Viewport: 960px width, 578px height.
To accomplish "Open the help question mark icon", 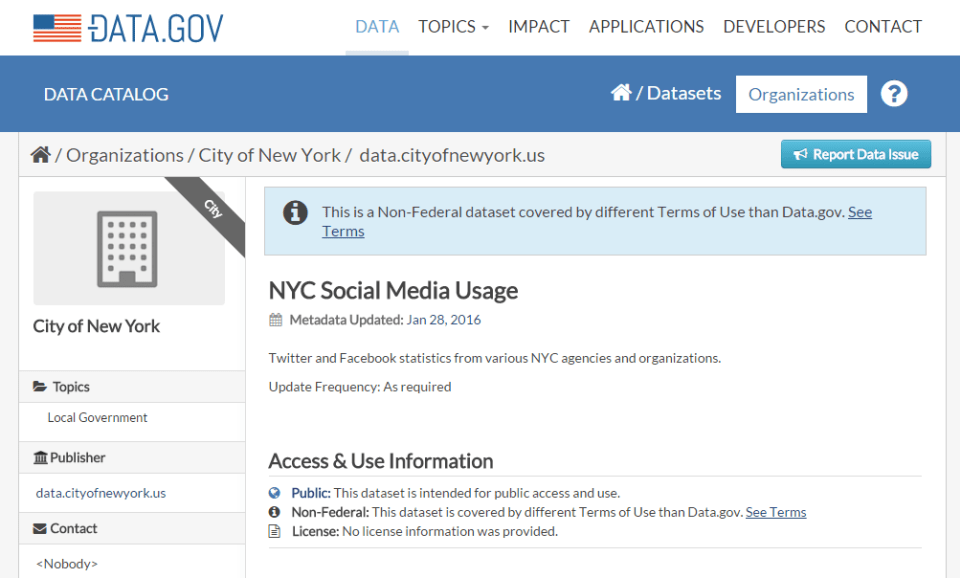I will pyautogui.click(x=894, y=94).
